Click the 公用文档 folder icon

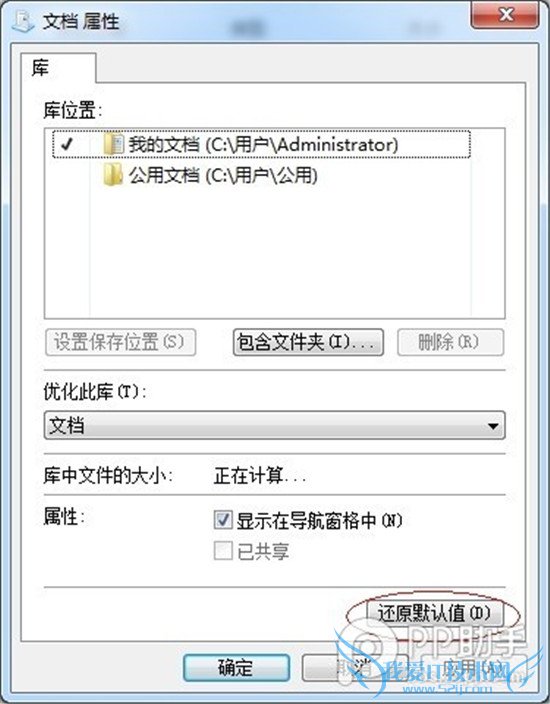[113, 175]
